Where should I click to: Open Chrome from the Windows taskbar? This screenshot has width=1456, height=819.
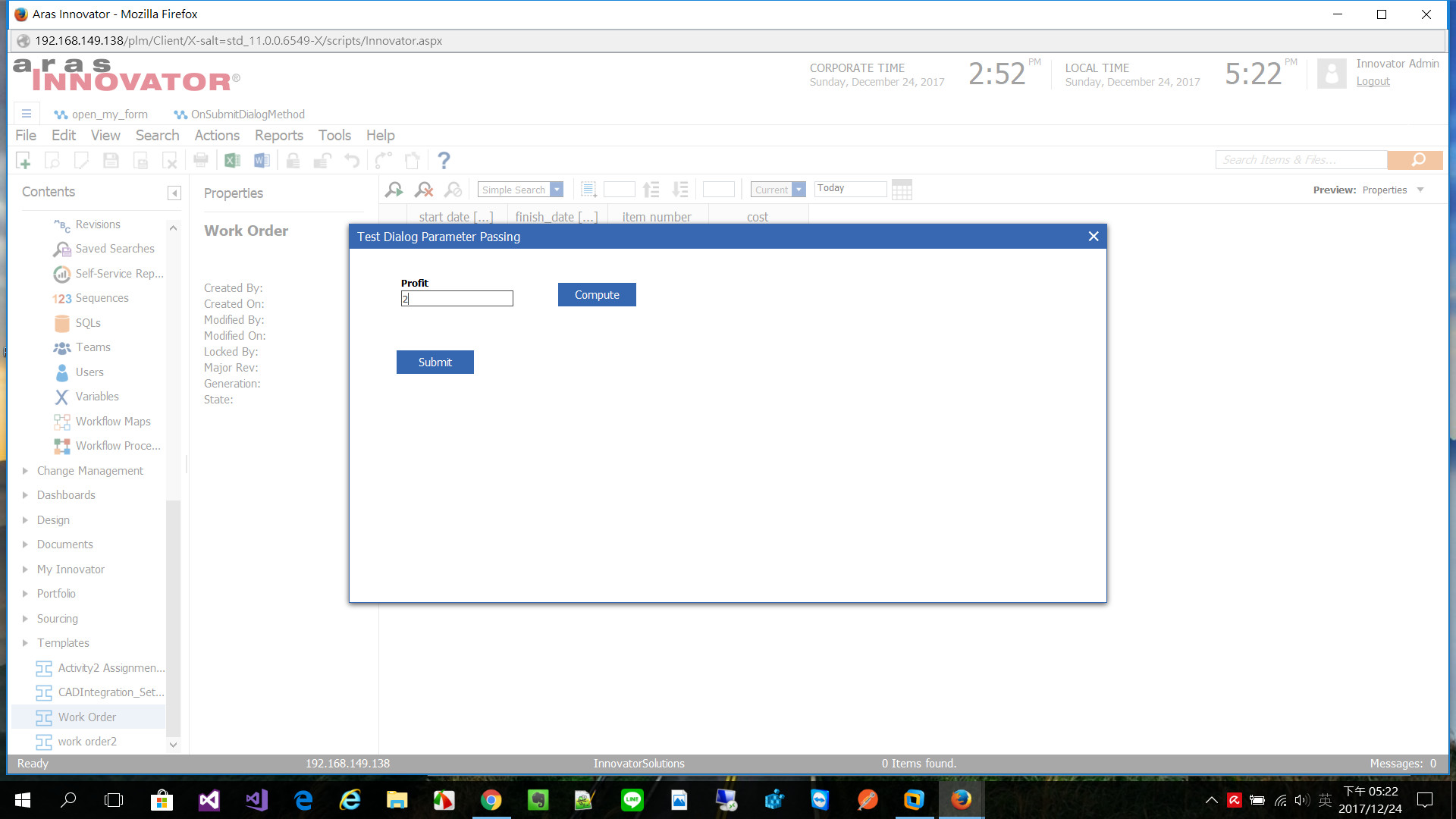491,800
